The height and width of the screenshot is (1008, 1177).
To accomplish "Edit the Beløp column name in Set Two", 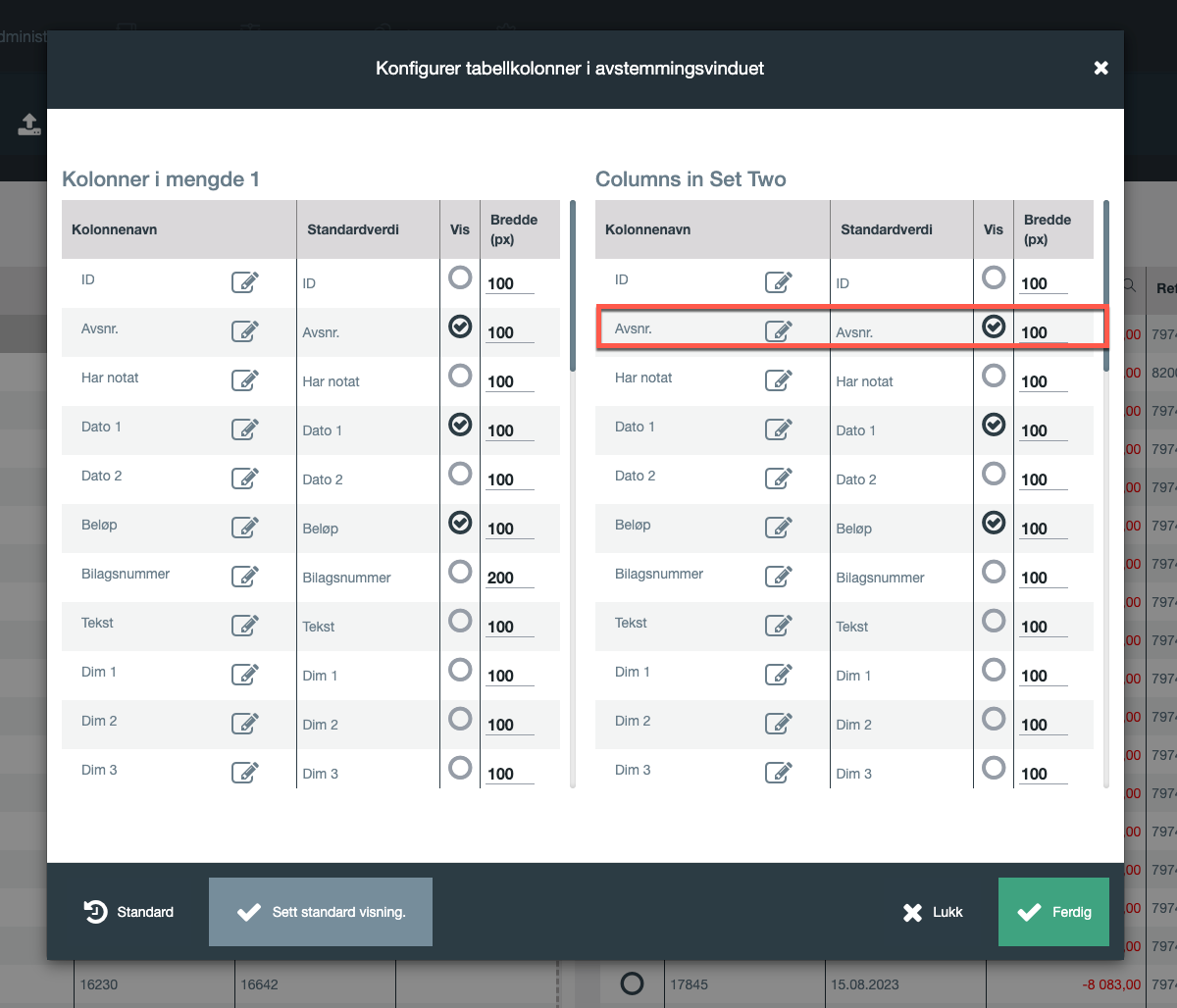I will pyautogui.click(x=778, y=528).
